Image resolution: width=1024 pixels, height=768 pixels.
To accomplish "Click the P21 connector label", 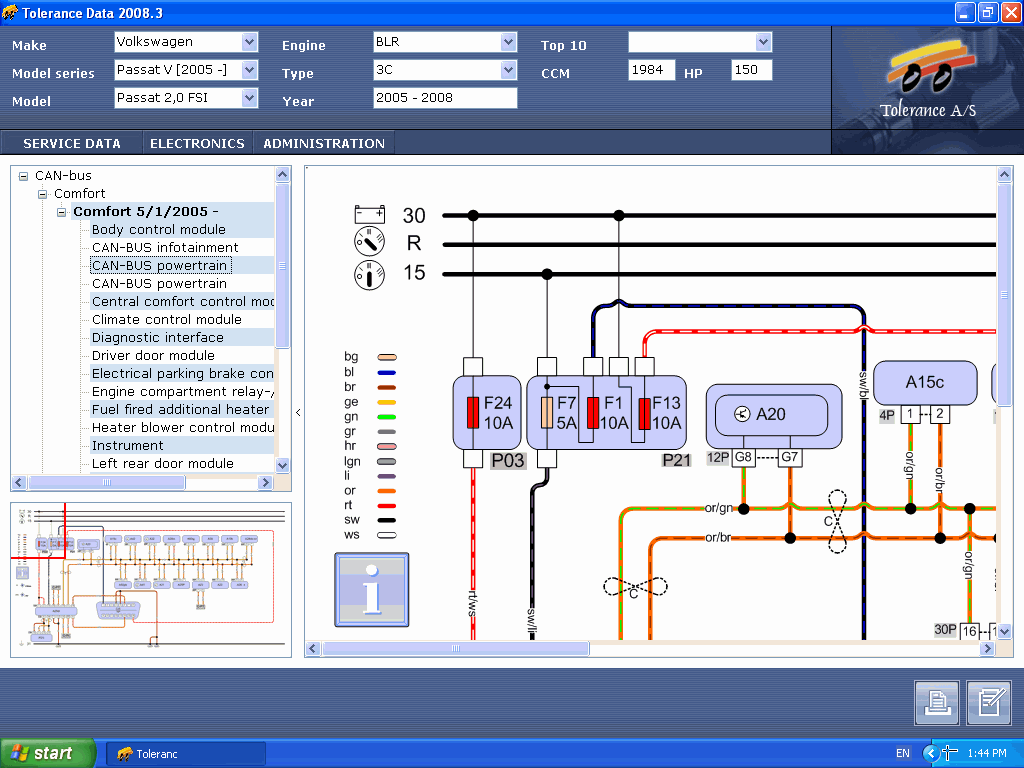I will pyautogui.click(x=677, y=460).
